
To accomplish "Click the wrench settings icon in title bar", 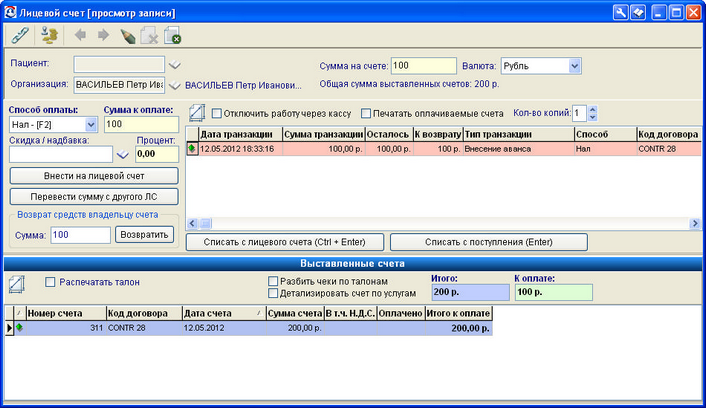I will point(620,12).
